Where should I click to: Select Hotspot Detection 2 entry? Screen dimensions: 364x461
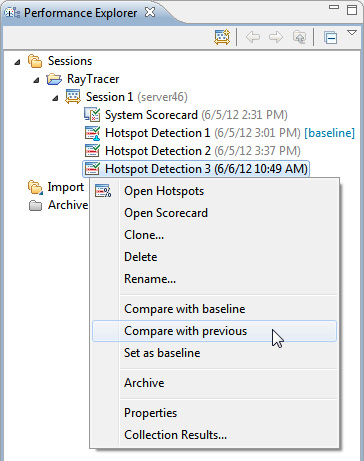point(203,151)
